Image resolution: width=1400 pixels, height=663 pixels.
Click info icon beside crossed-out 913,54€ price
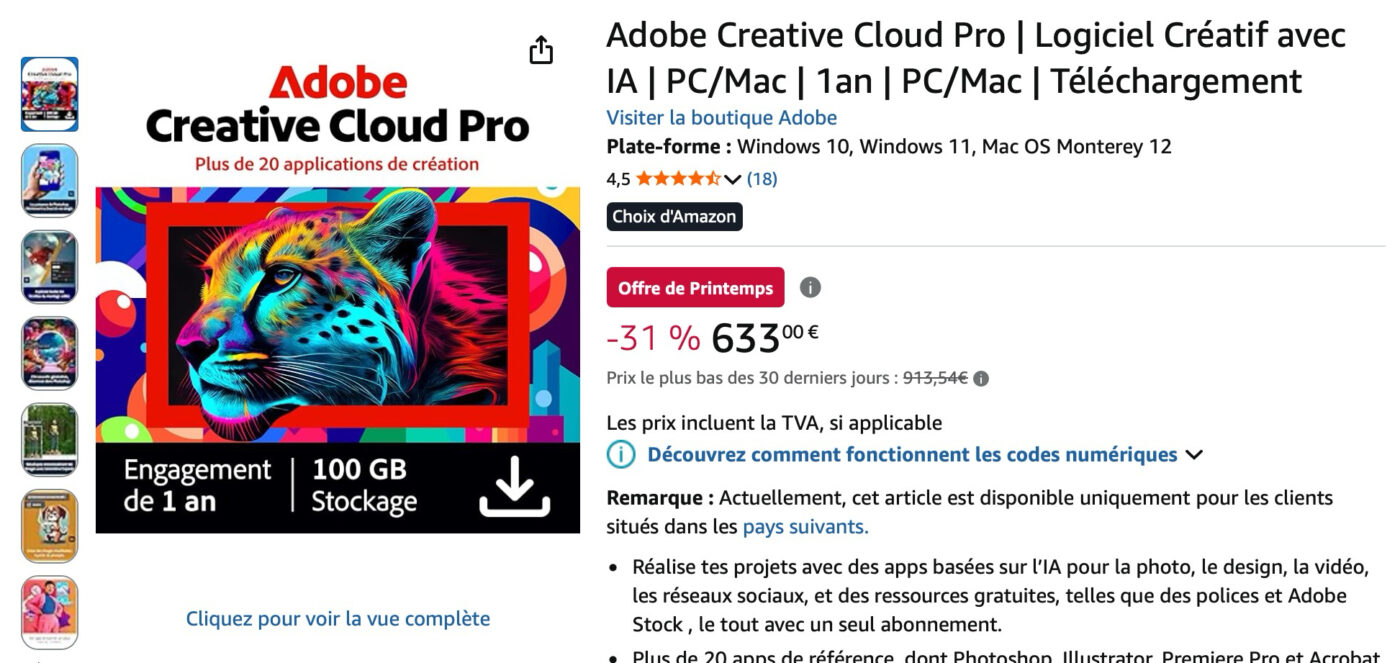[981, 379]
